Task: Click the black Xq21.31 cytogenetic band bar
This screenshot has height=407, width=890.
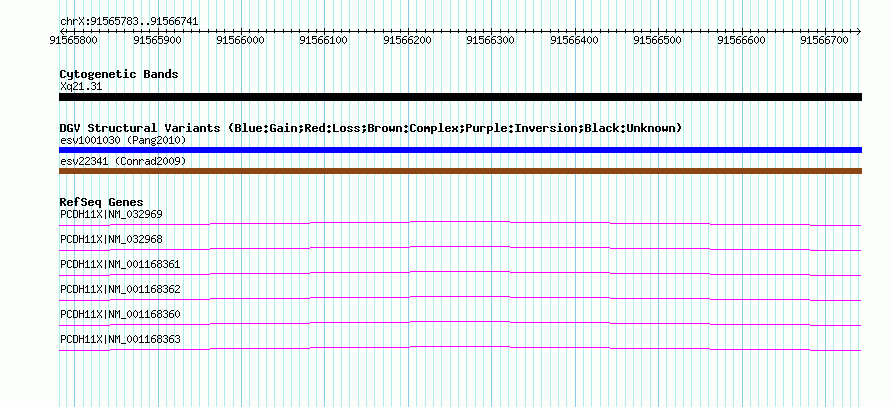Action: 460,97
